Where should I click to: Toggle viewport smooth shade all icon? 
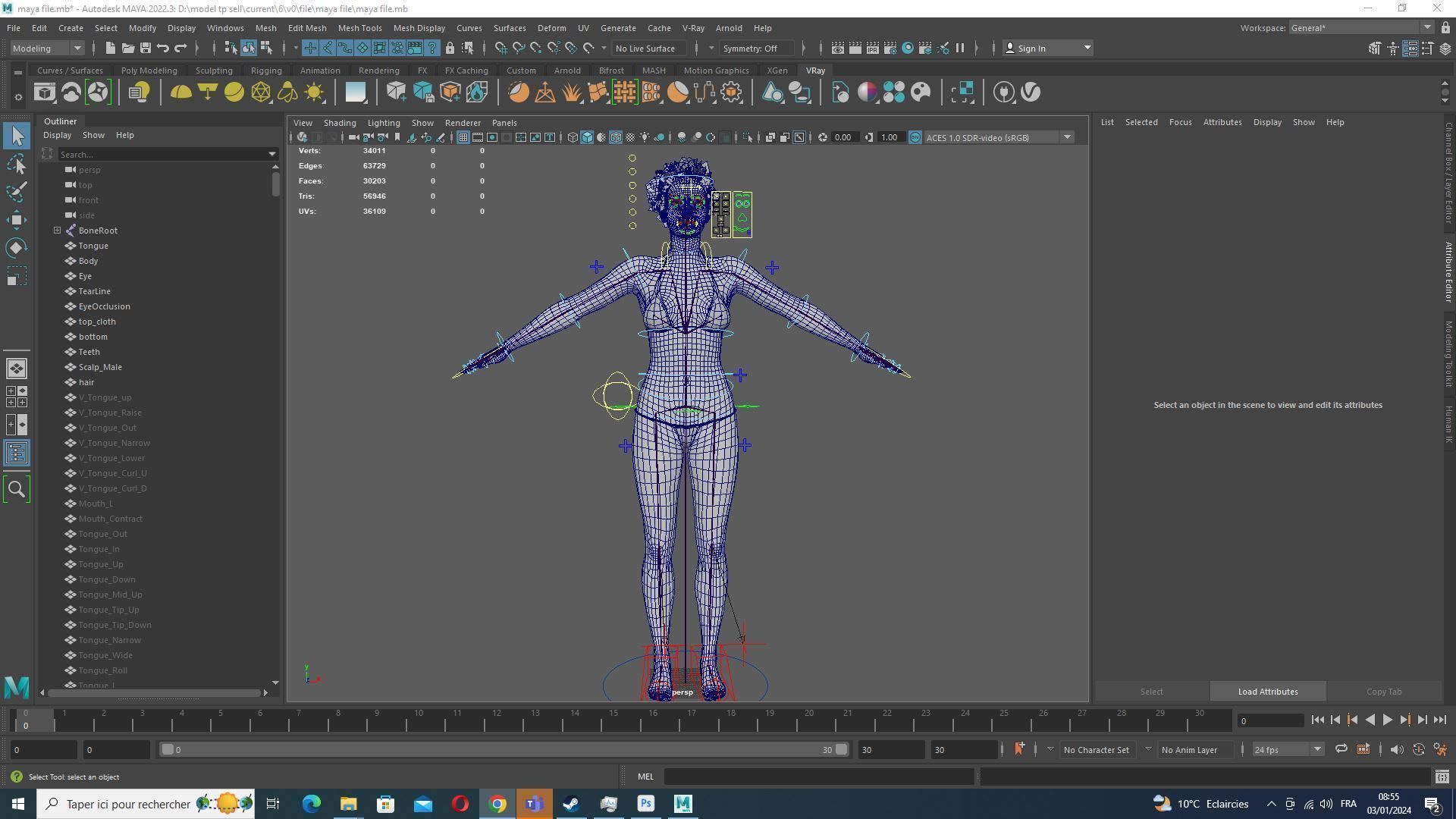pyautogui.click(x=587, y=137)
